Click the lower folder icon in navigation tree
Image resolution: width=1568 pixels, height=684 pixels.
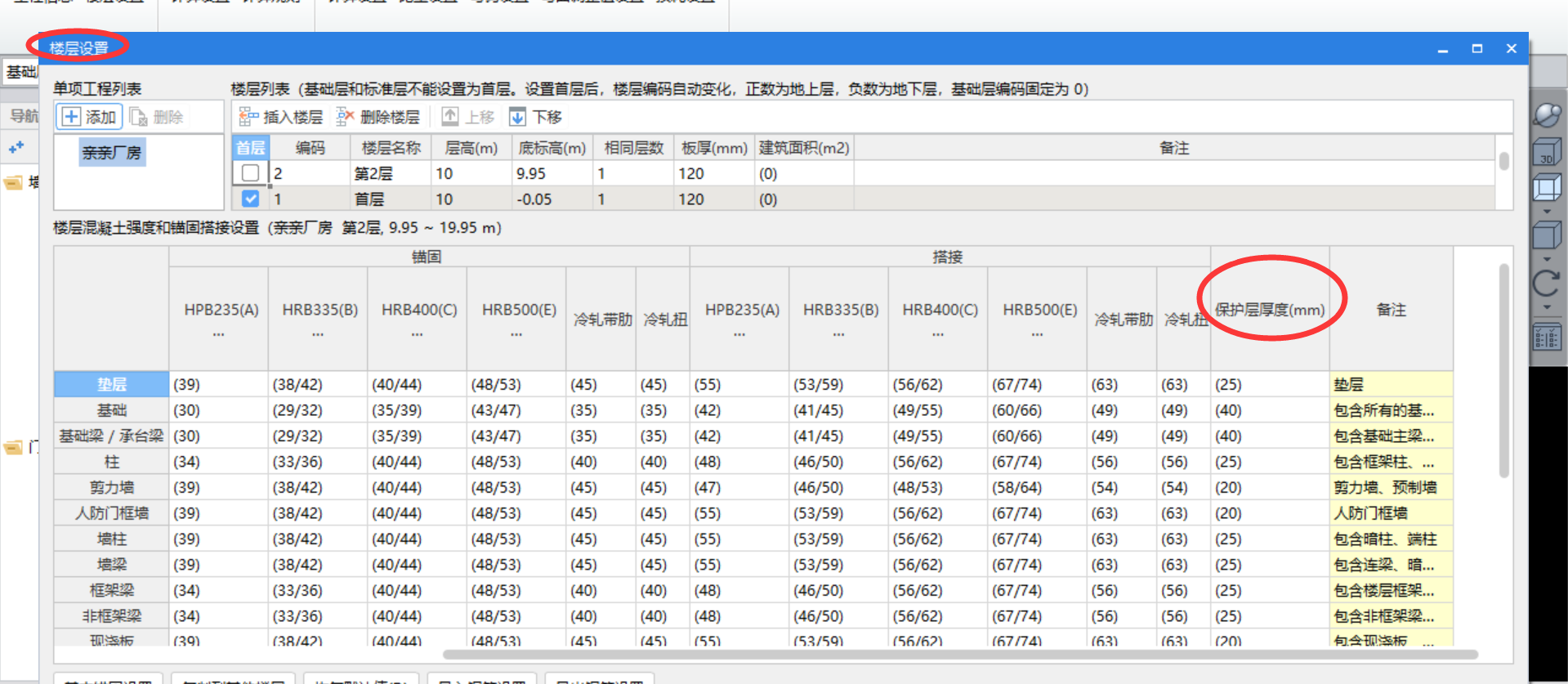click(x=13, y=447)
